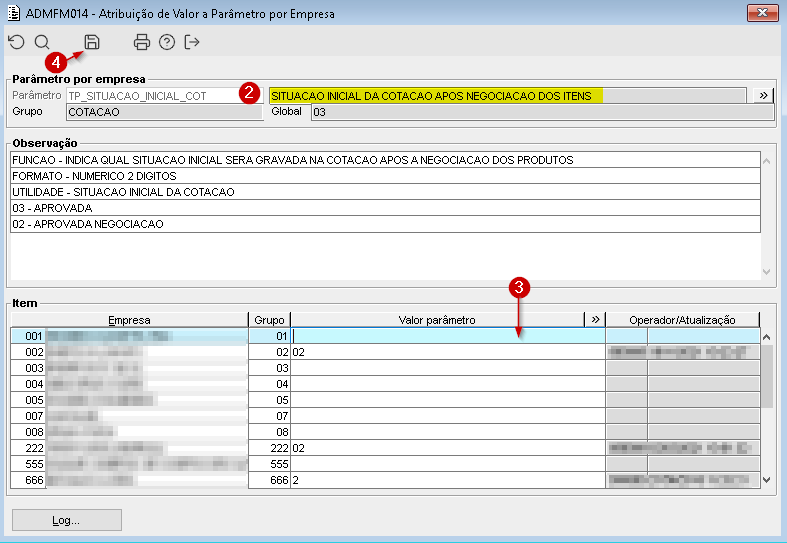Click observation line 02 - APROVADA NEGOCIACAO

pyautogui.click(x=385, y=224)
